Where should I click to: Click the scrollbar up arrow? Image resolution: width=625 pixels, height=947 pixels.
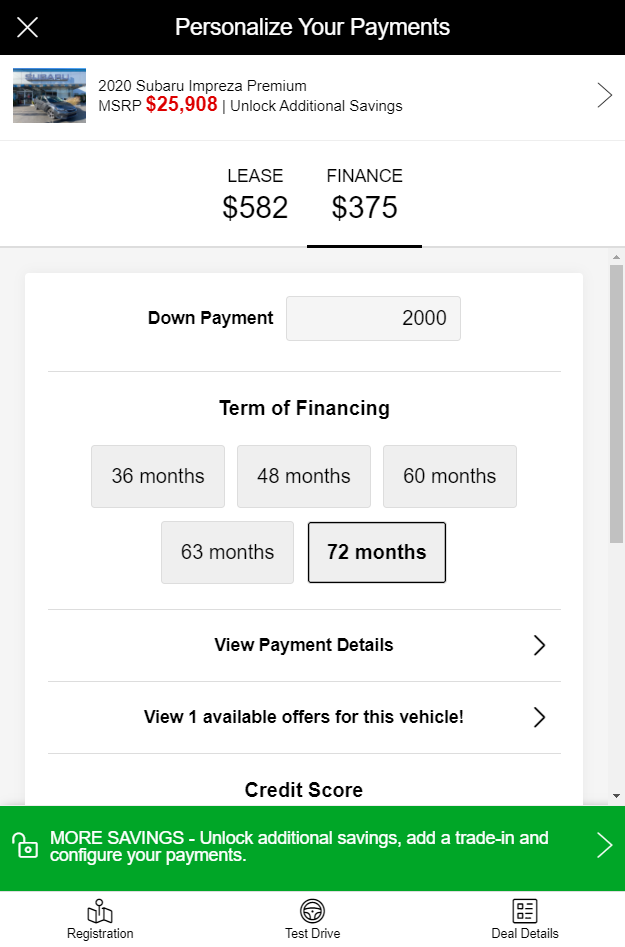point(616,257)
